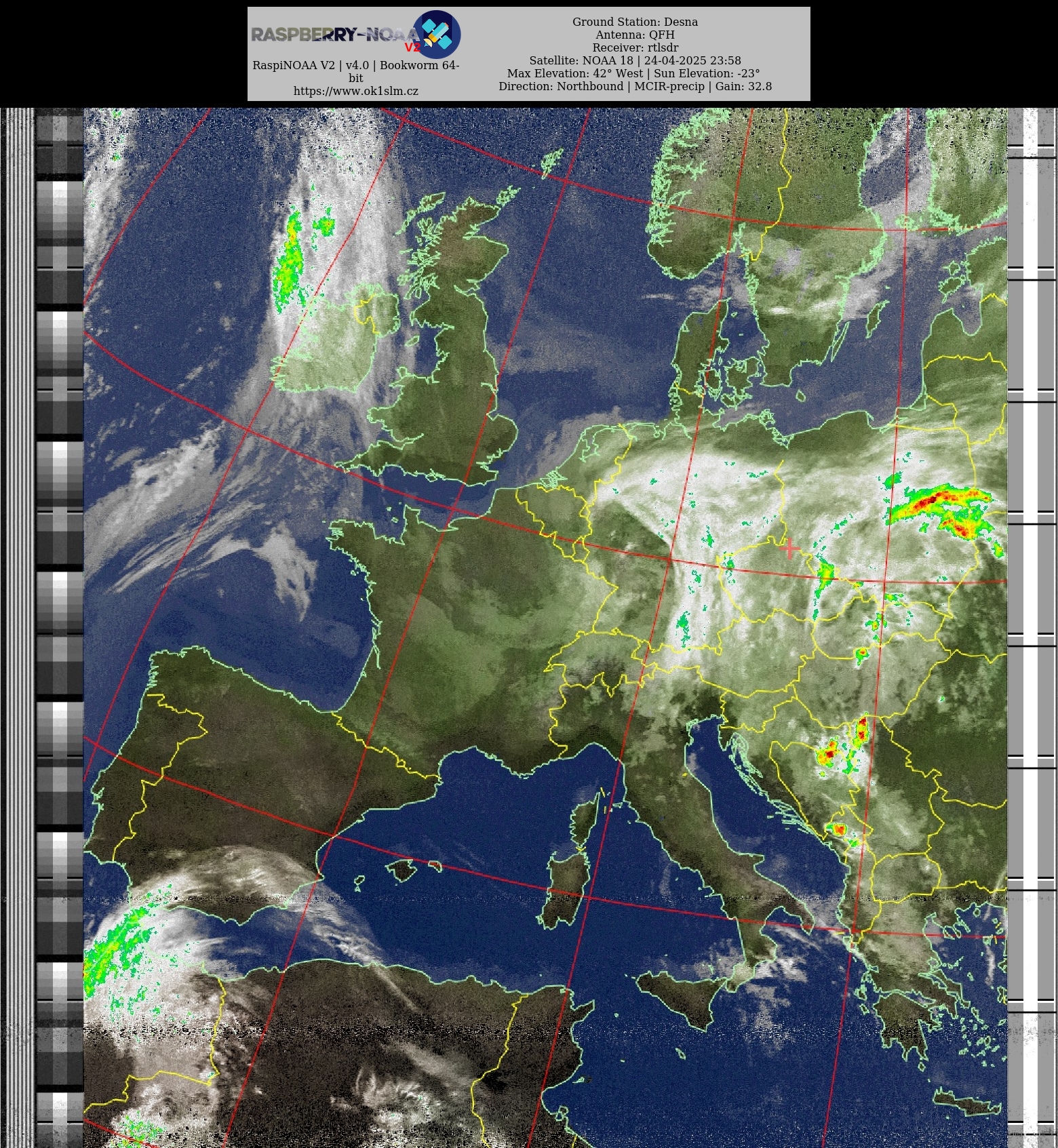Click the 'Satellite: NOAA 18 | 24-04-2025 23:58' line
Image resolution: width=1058 pixels, height=1148 pixels.
pyautogui.click(x=635, y=60)
